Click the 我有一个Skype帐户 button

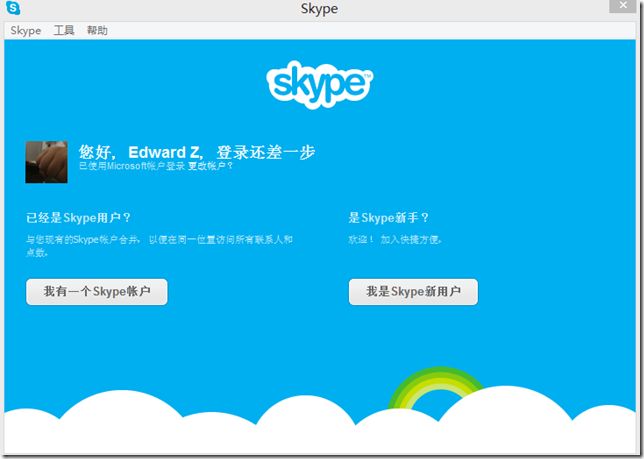[x=97, y=292]
